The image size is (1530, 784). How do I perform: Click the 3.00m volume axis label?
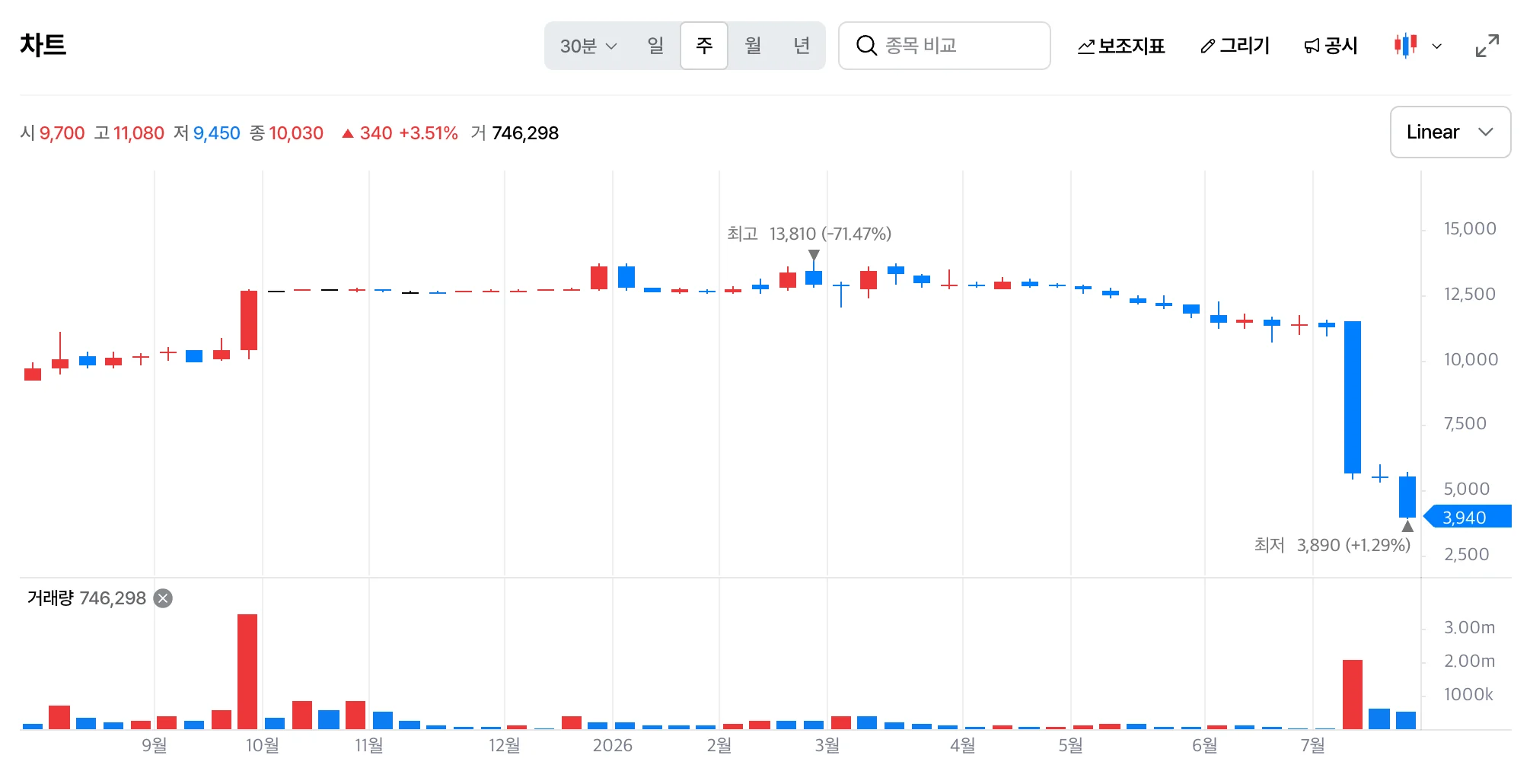coord(1469,627)
